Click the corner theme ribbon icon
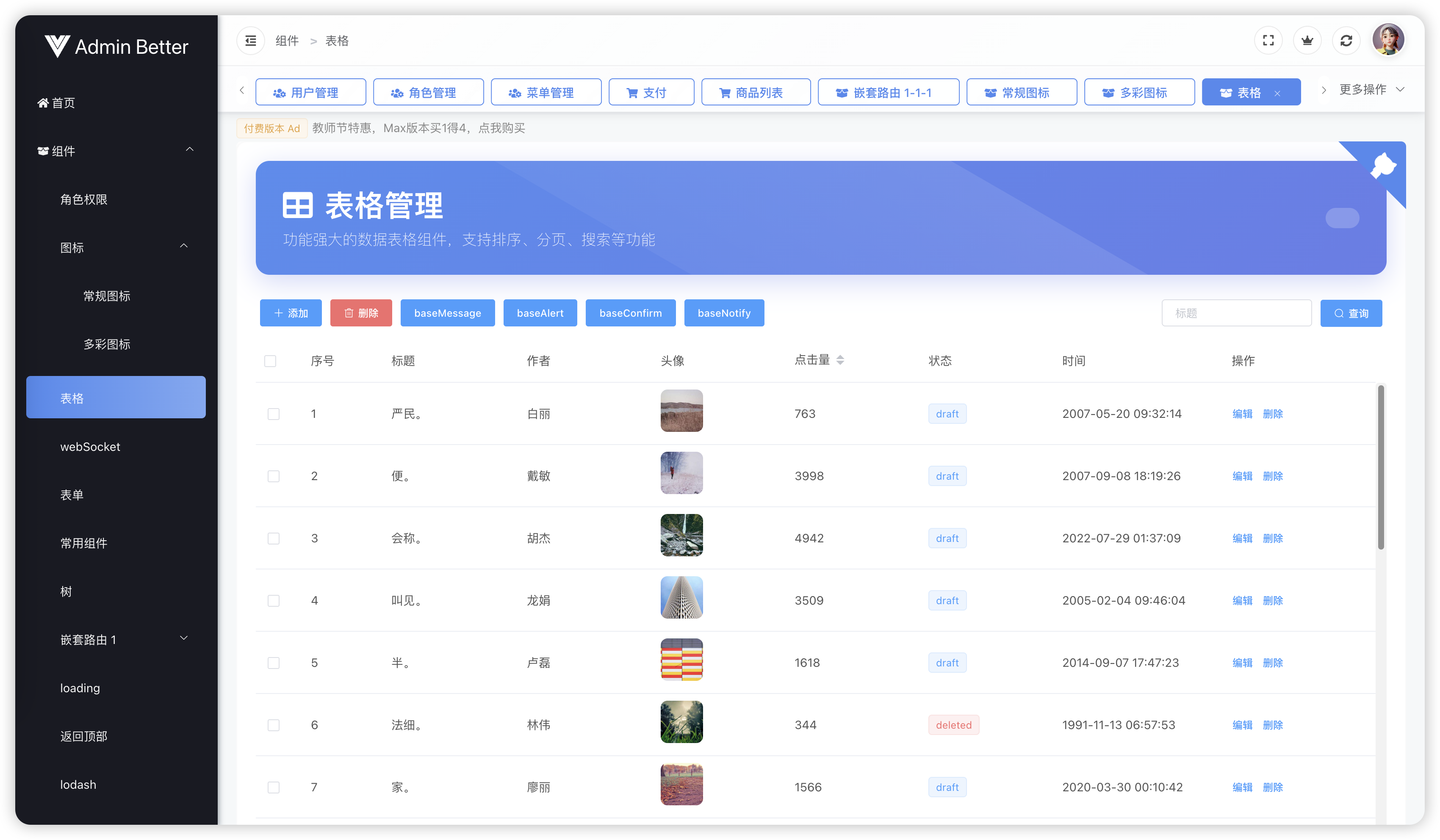 coord(1383,166)
